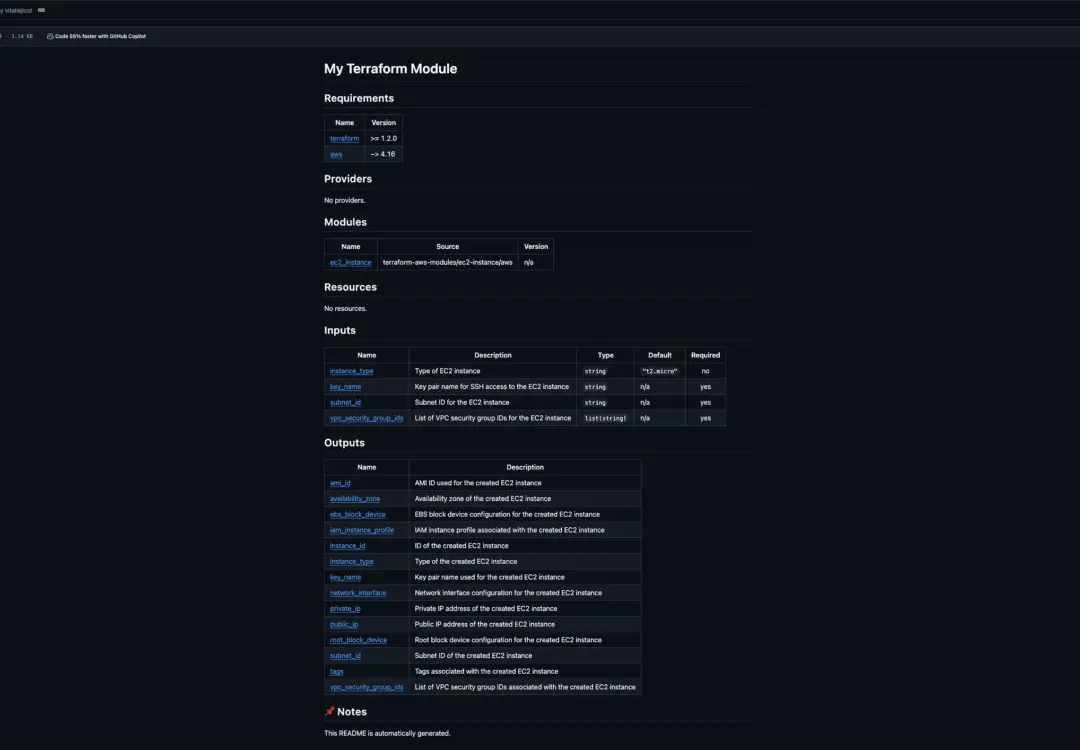Open vpc_security_group_ids link in the list(string) row
The height and width of the screenshot is (750, 1080).
(x=366, y=418)
